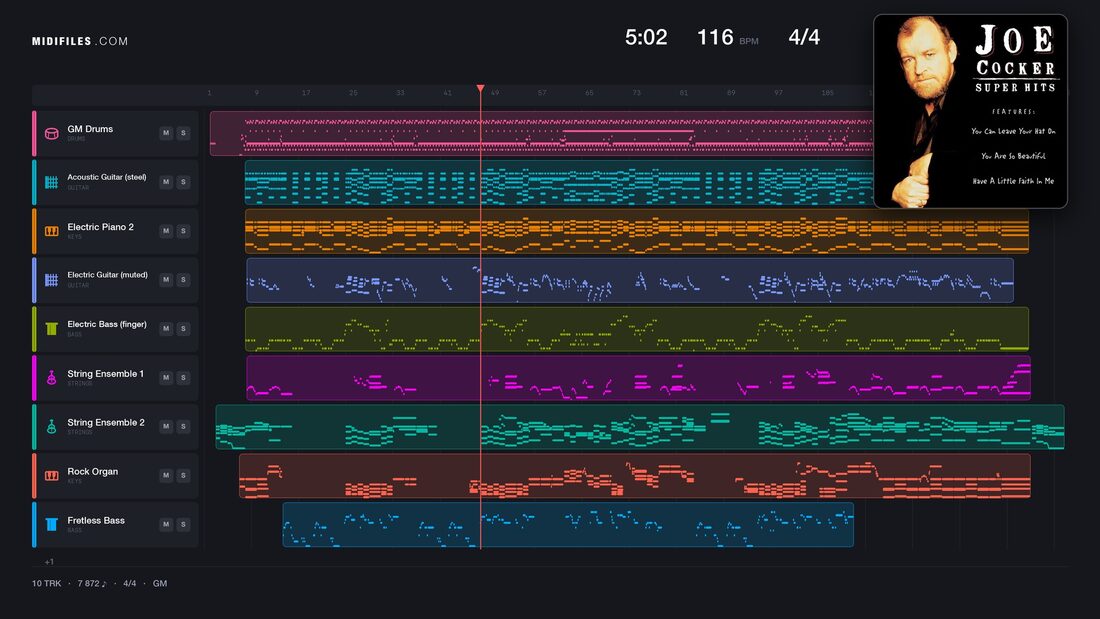Show the +1 hidden track indicator
1100x619 pixels.
pyautogui.click(x=49, y=561)
